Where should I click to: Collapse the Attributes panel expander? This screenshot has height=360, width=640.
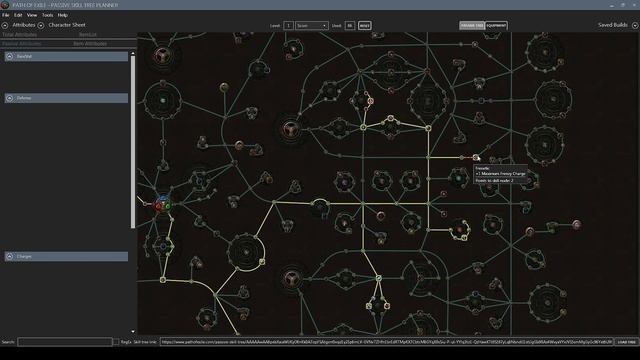pyautogui.click(x=5, y=25)
